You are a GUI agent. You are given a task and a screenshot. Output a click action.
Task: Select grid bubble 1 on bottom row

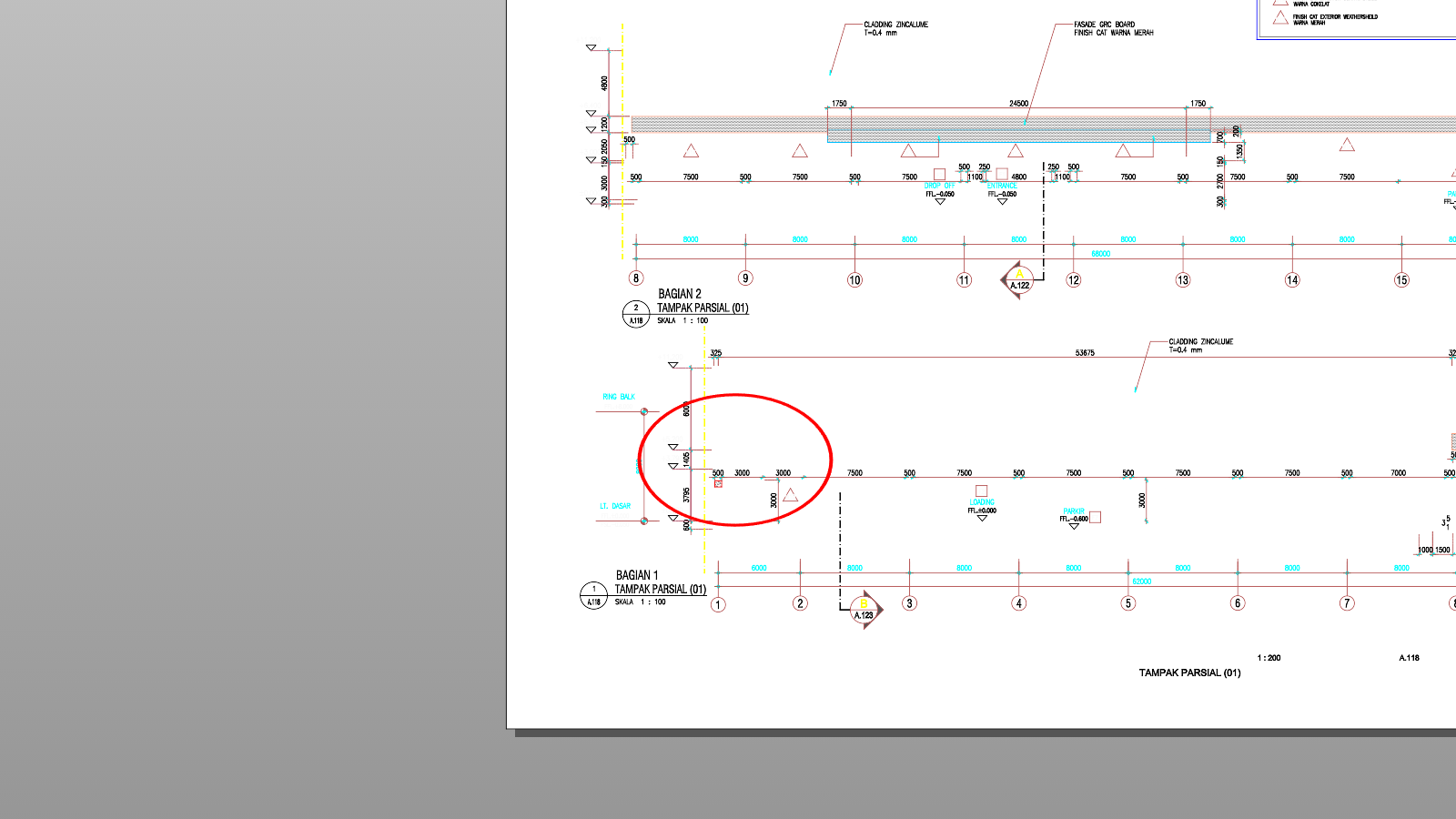tap(718, 604)
